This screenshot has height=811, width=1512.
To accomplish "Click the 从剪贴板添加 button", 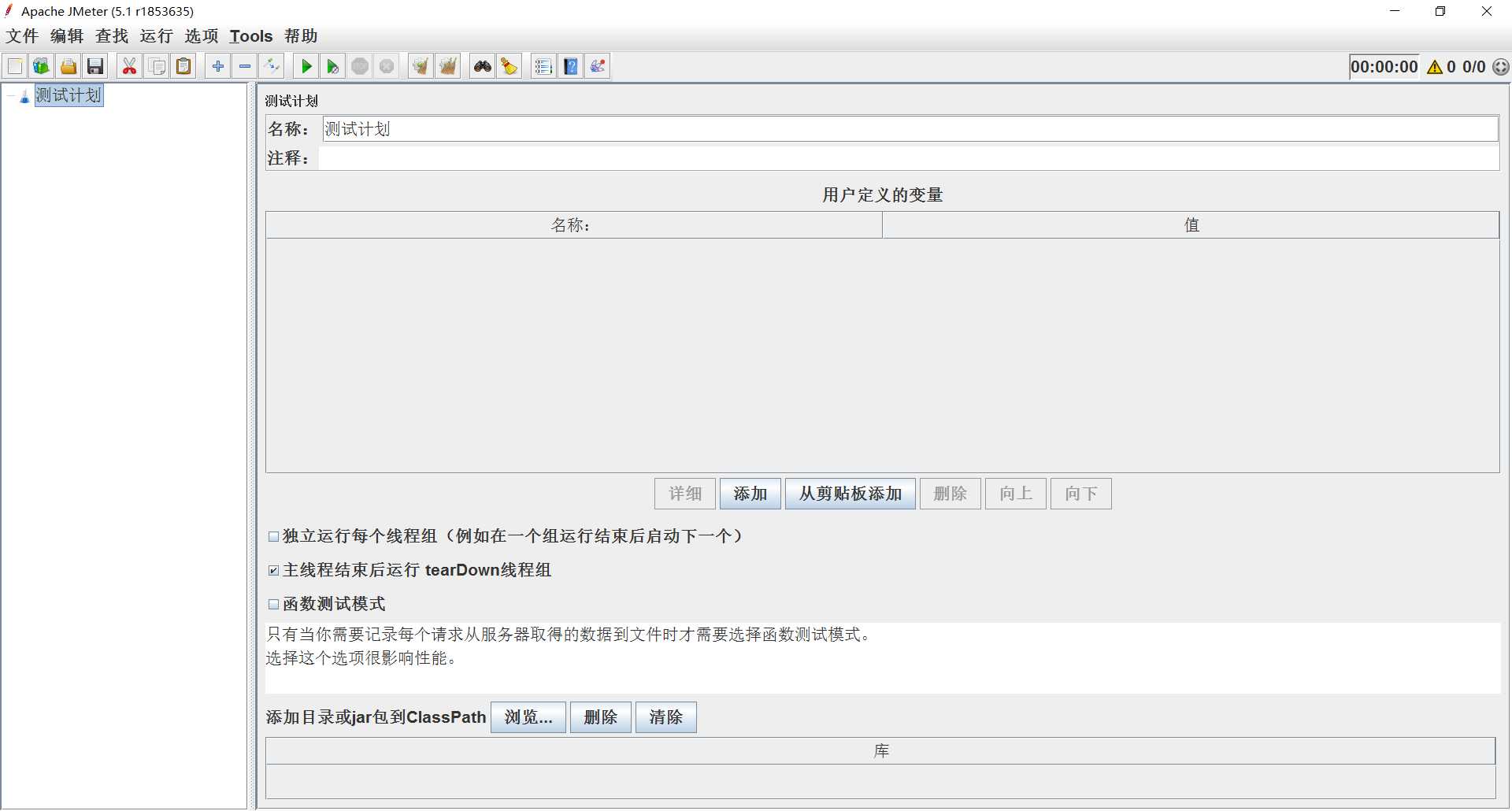I will point(850,494).
